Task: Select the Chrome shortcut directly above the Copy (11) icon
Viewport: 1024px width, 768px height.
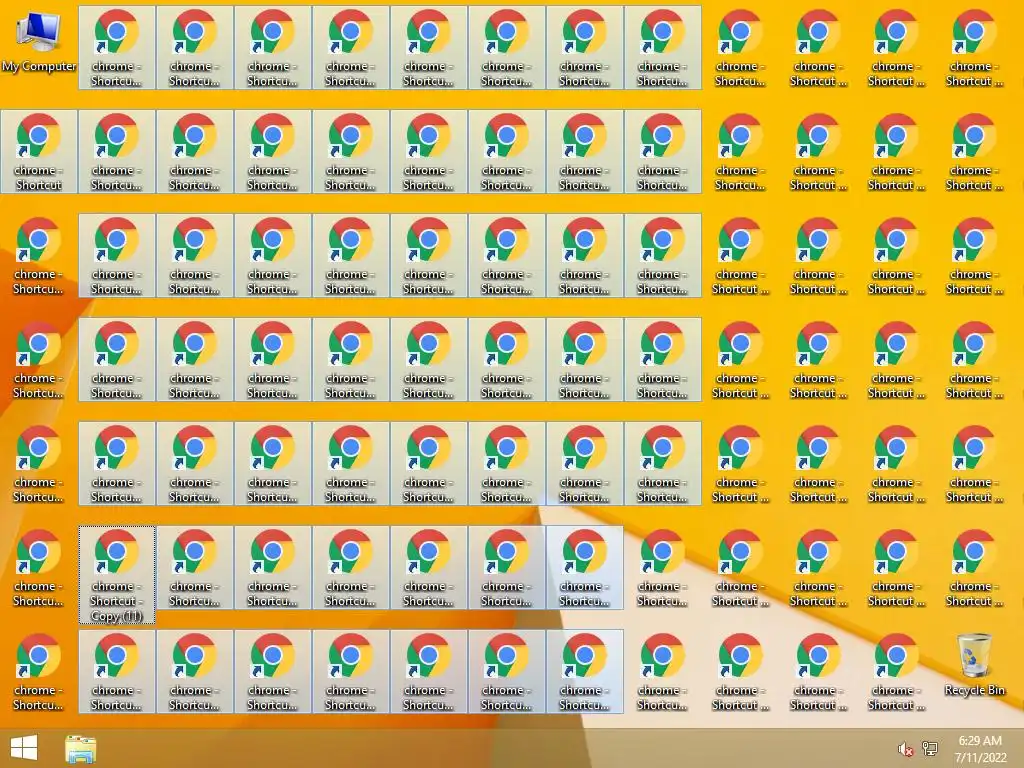Action: [117, 464]
